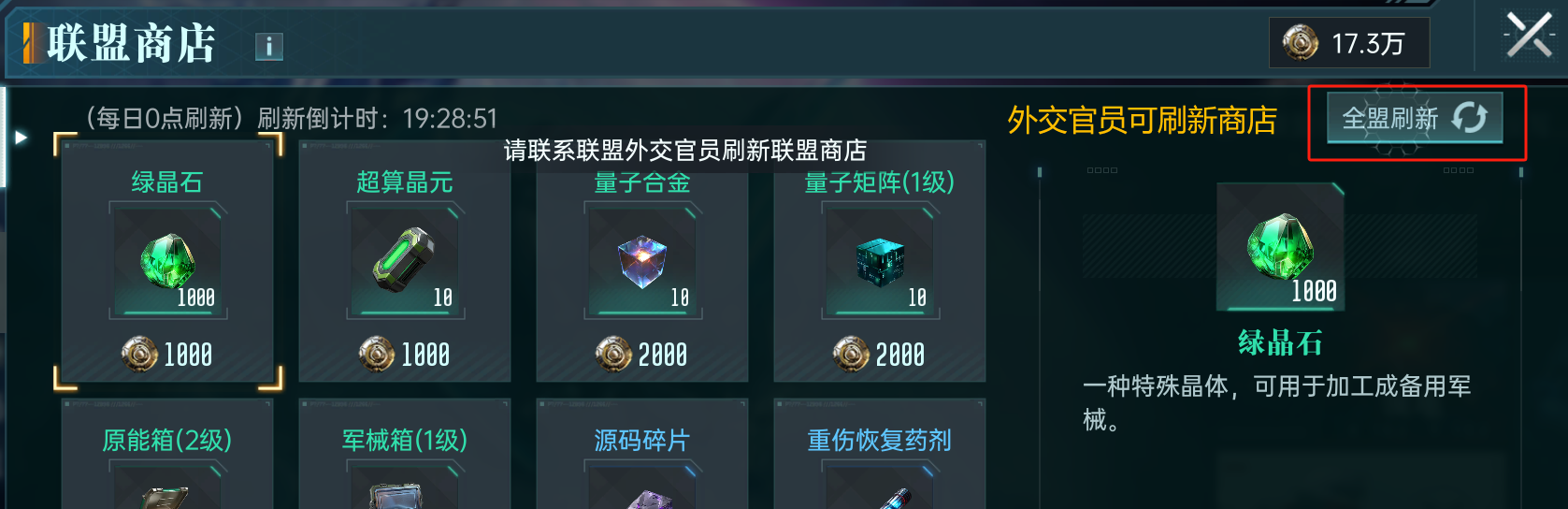Close the 联盟商店 window
1568x509 pixels.
pyautogui.click(x=1530, y=36)
